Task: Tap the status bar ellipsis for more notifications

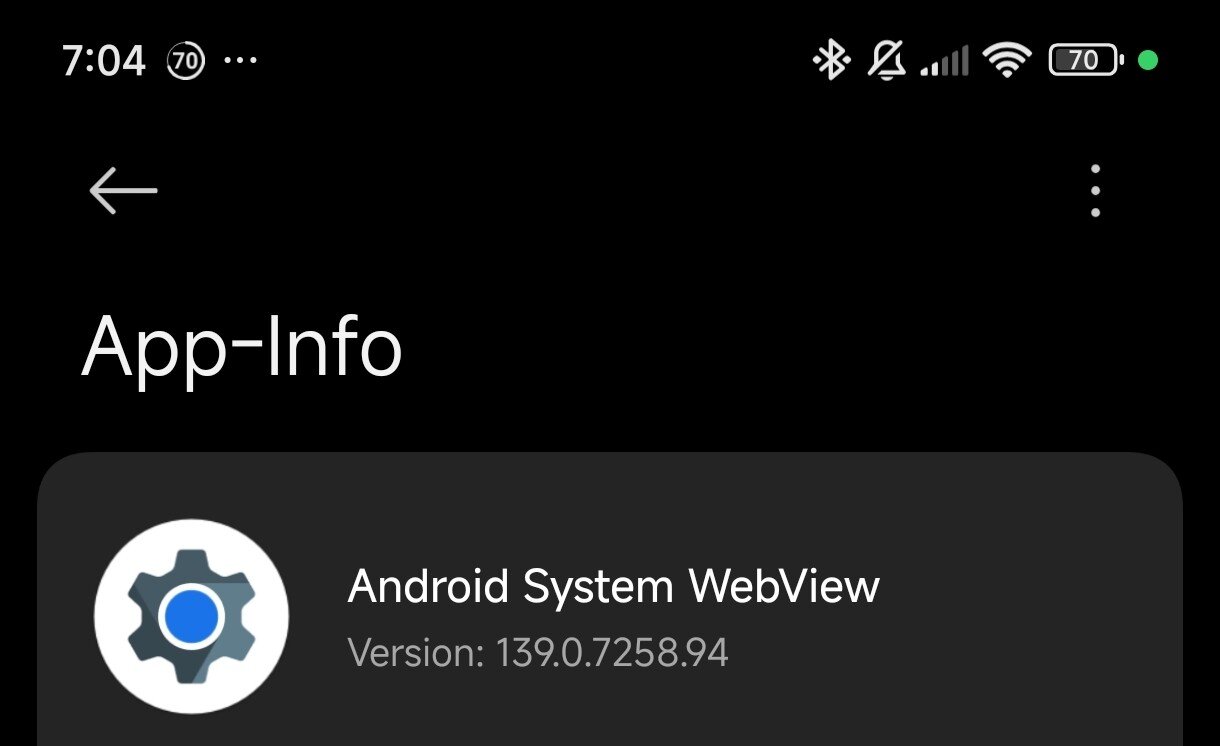Action: pyautogui.click(x=240, y=61)
